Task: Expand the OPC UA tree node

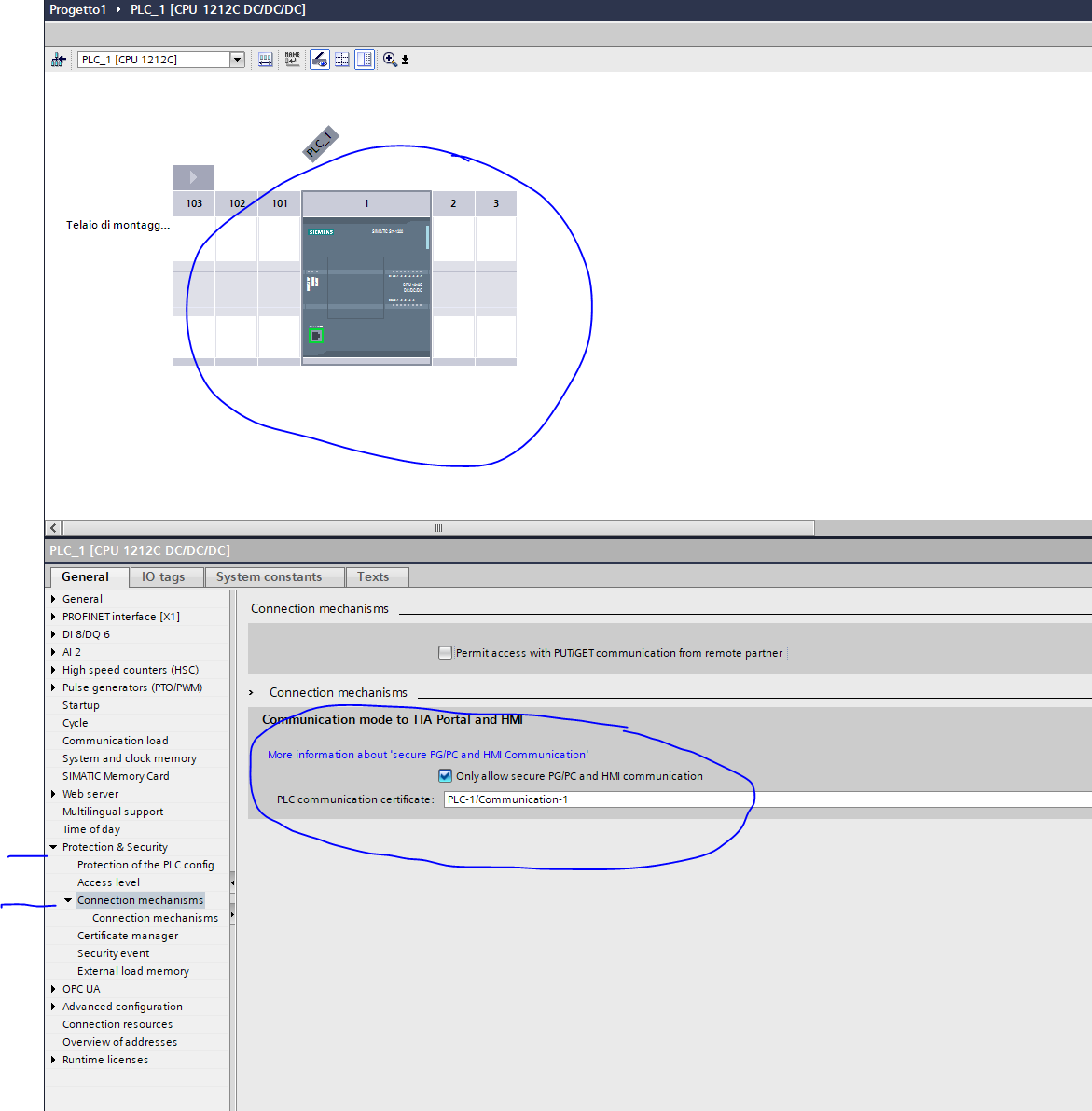Action: pyautogui.click(x=53, y=989)
